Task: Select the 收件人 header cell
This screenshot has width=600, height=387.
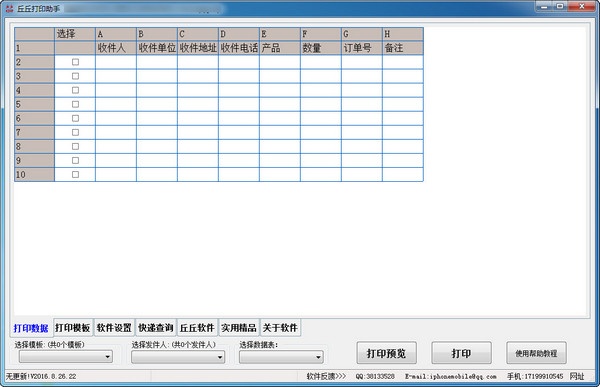Action: pos(116,48)
